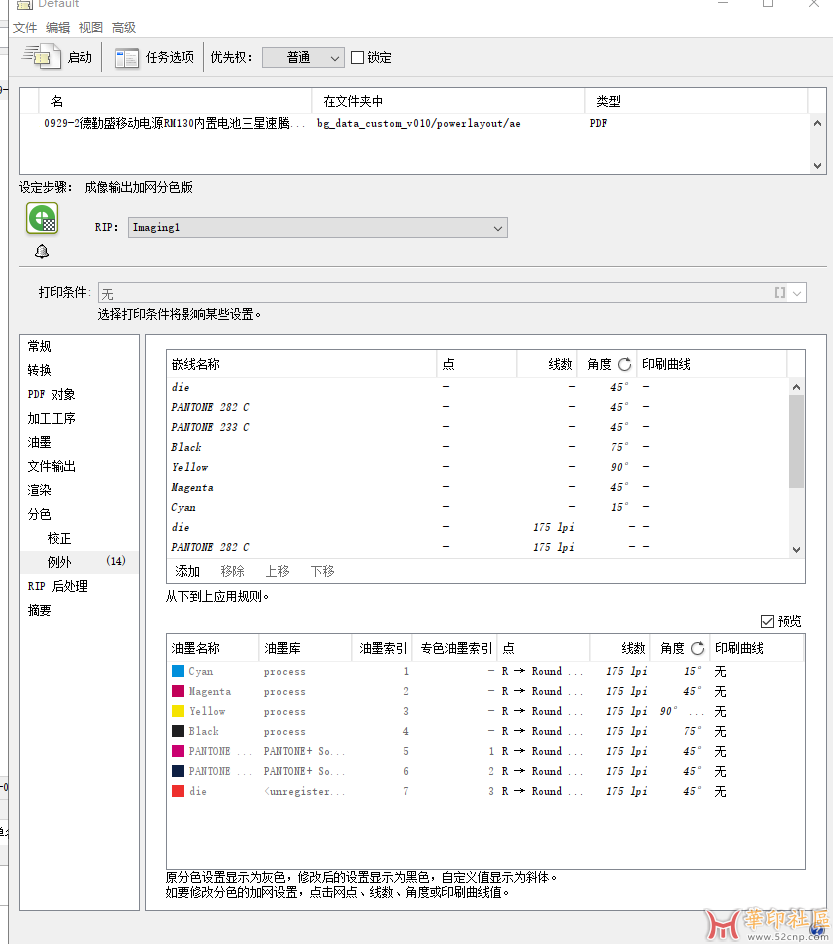
Task: Click Magenta ink 无 print curve value
Action: (720, 691)
